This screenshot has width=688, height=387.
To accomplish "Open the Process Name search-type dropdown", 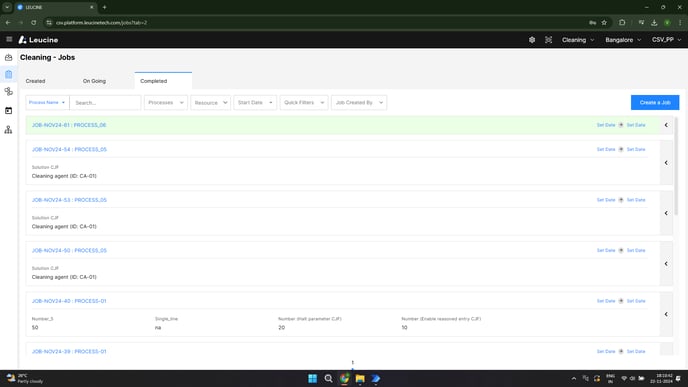I will (47, 103).
